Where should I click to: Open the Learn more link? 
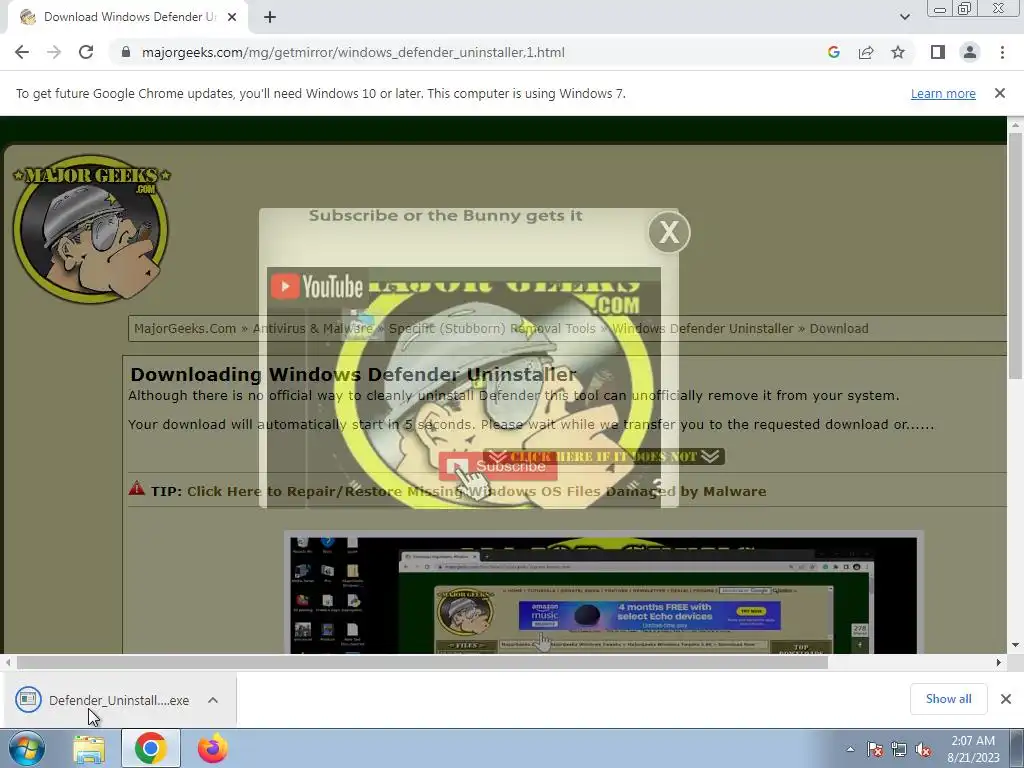(x=943, y=93)
